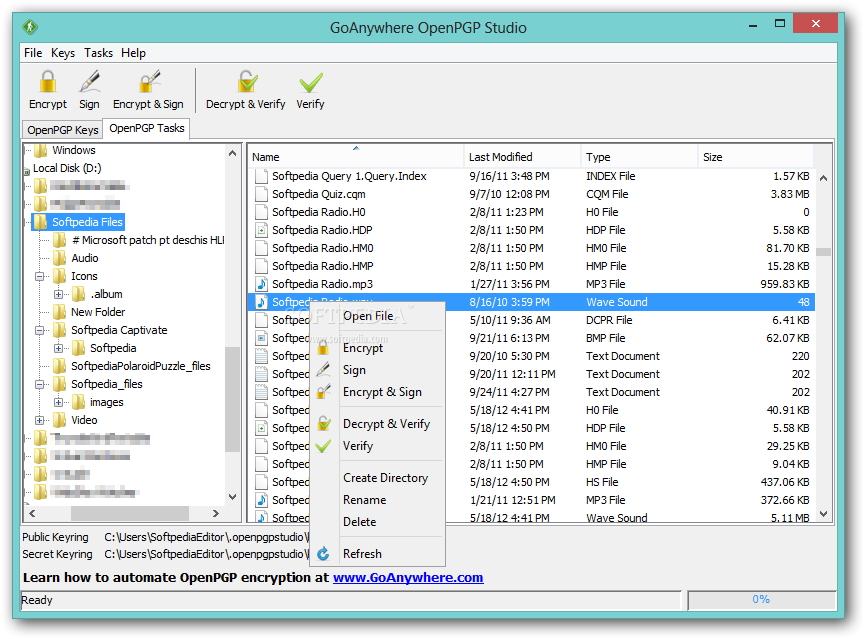Click image file icon of the BMP File row

coord(261,338)
